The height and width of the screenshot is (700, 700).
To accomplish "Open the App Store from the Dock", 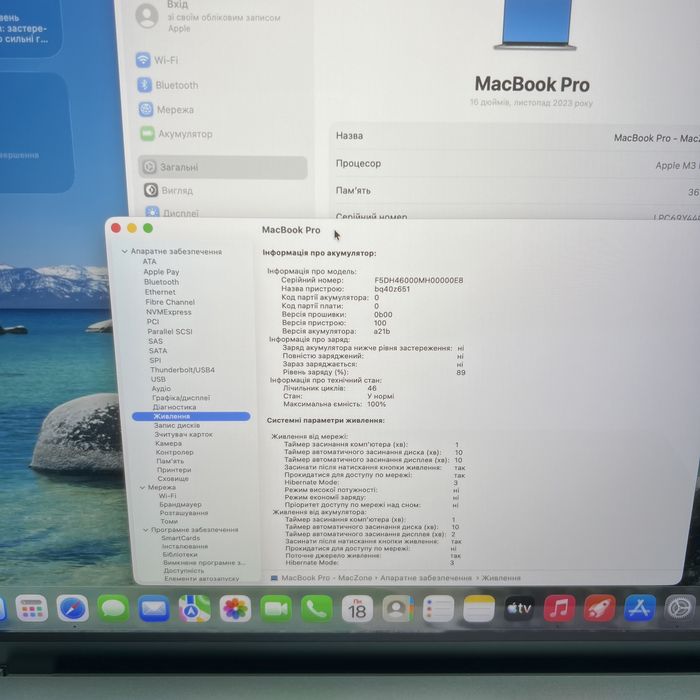I will point(639,608).
